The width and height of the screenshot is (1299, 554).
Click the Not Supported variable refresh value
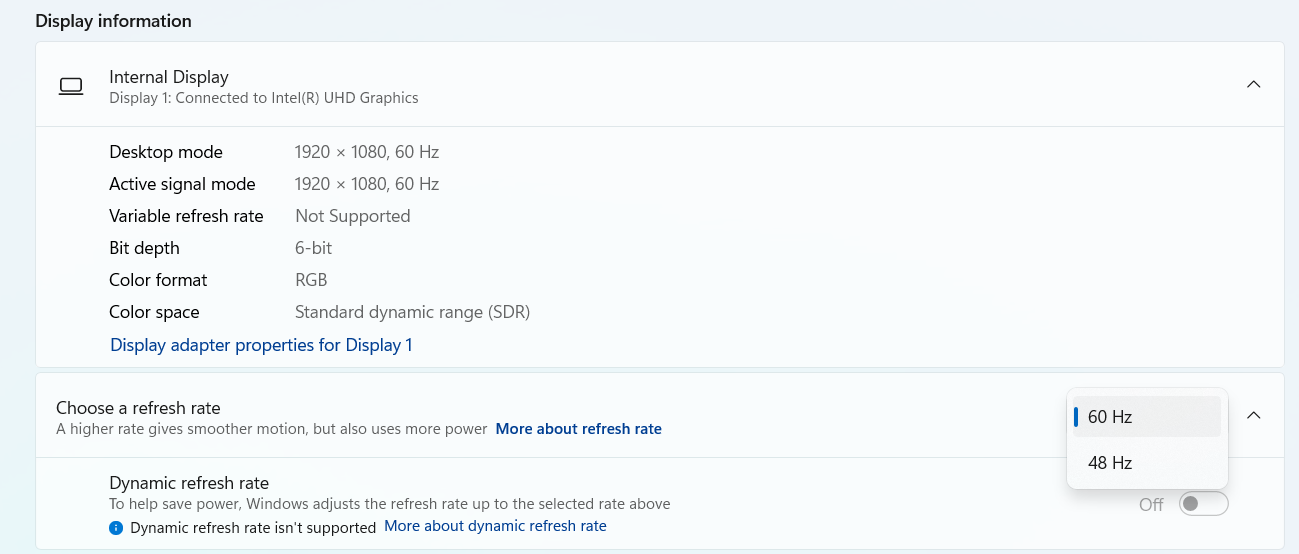(352, 216)
